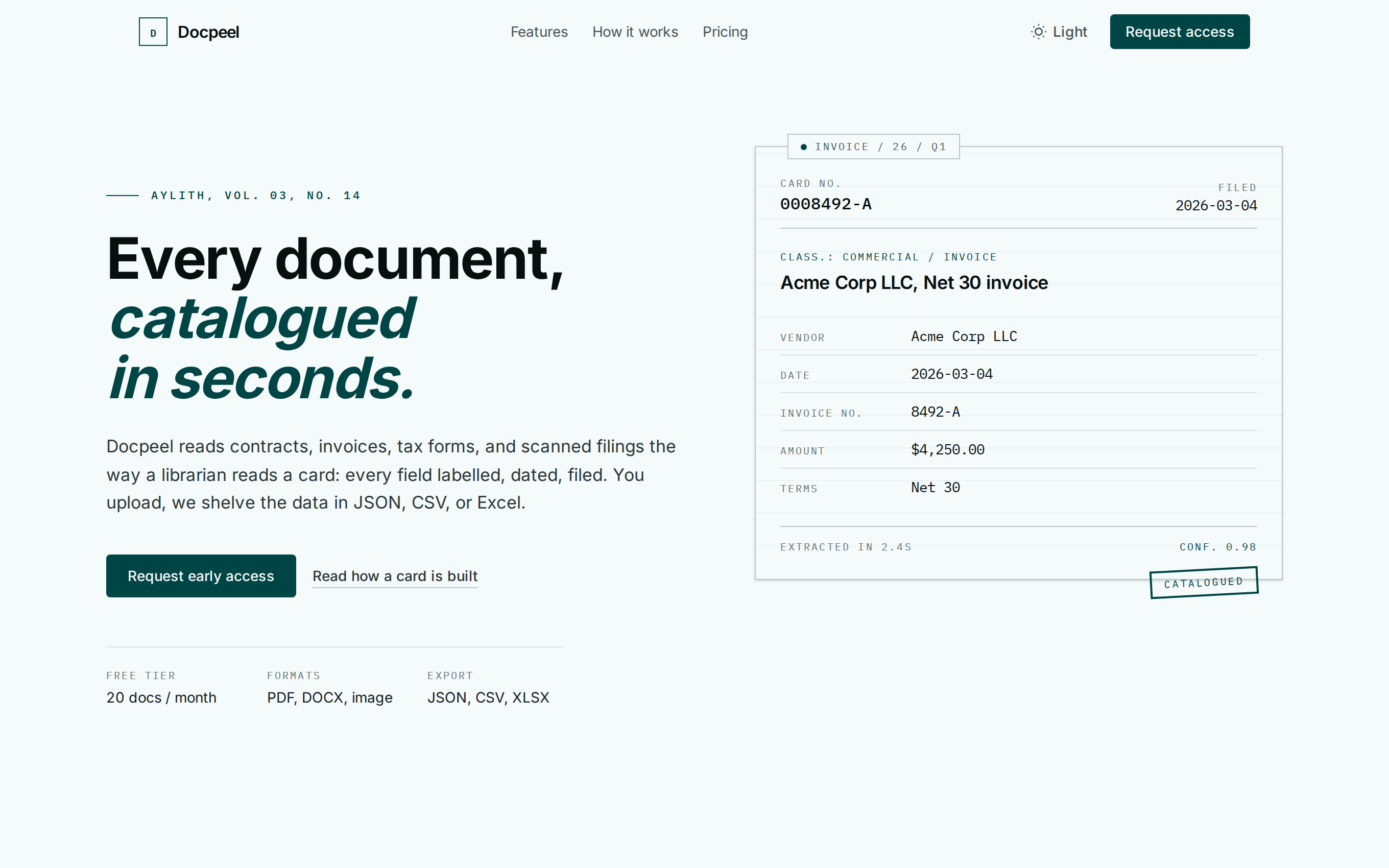Click the amount $4,250.00
This screenshot has height=868, width=1389.
[948, 449]
